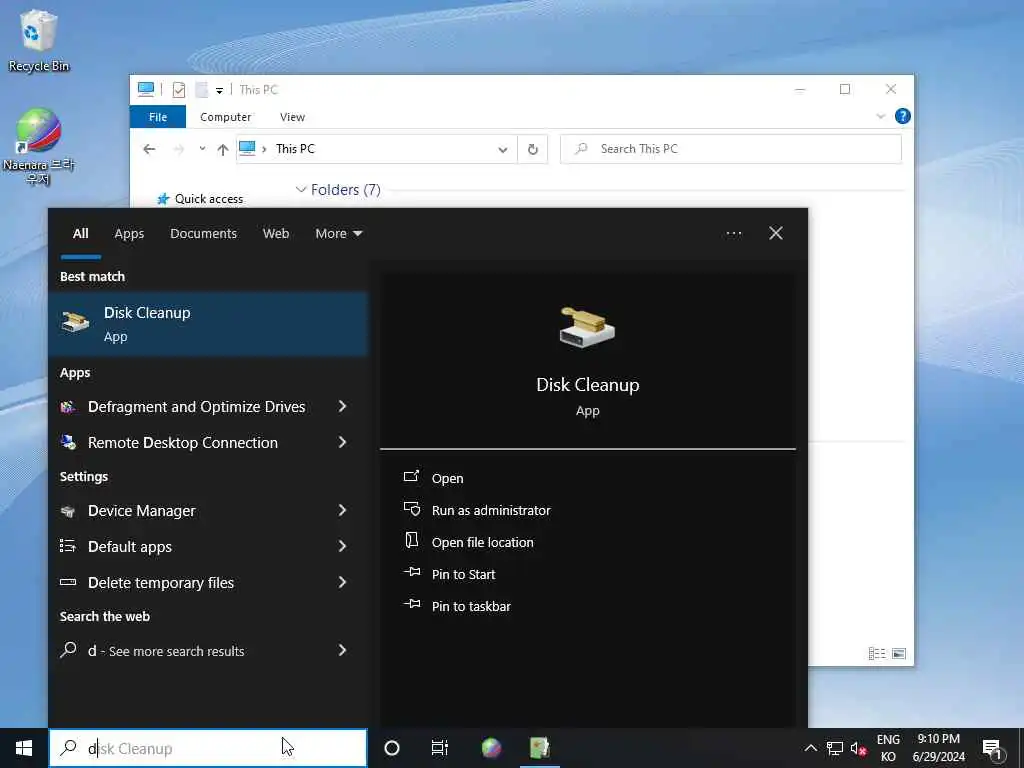Viewport: 1024px width, 768px height.
Task: Expand Default apps result arrow
Action: click(342, 546)
